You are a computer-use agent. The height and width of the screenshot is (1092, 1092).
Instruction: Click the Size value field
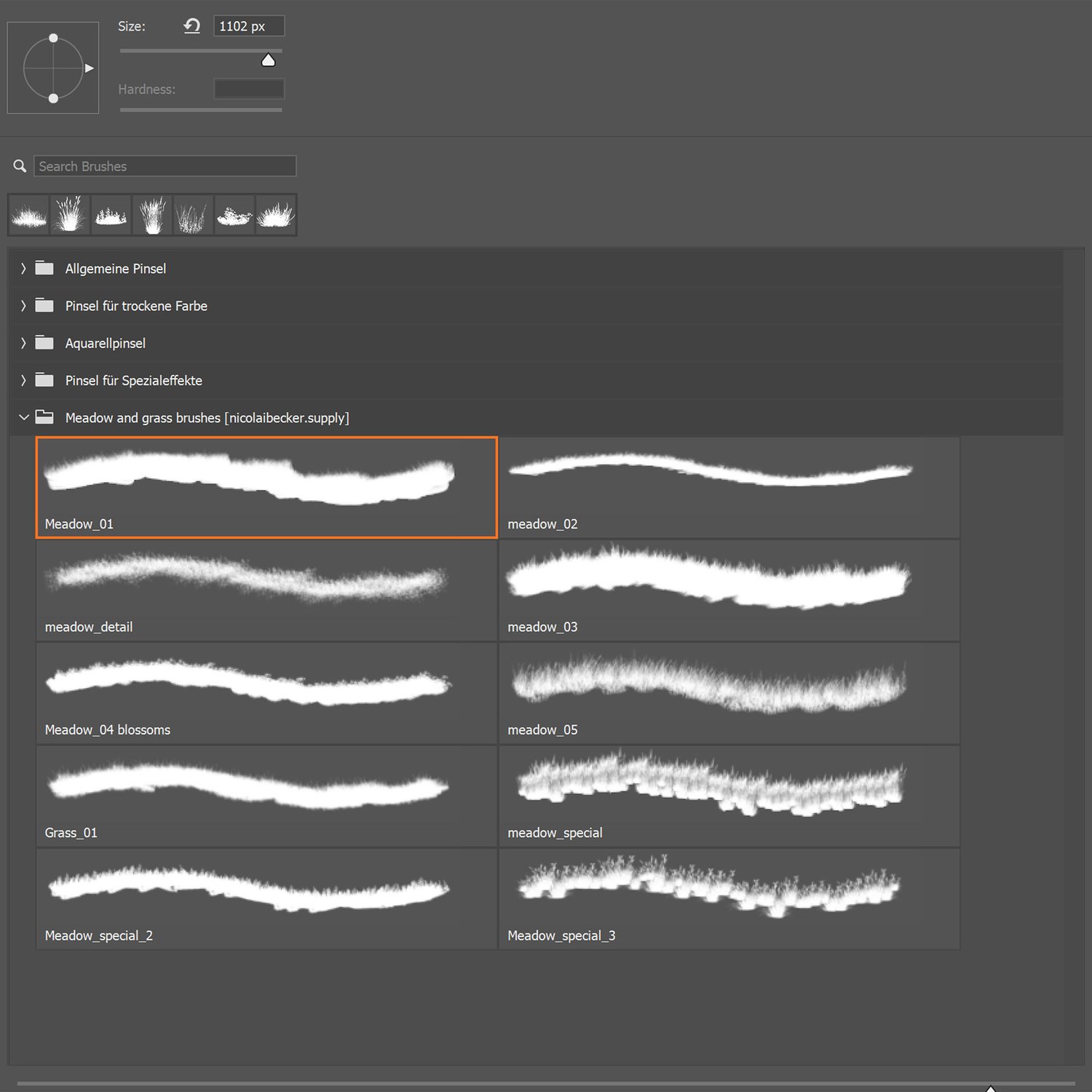(248, 26)
